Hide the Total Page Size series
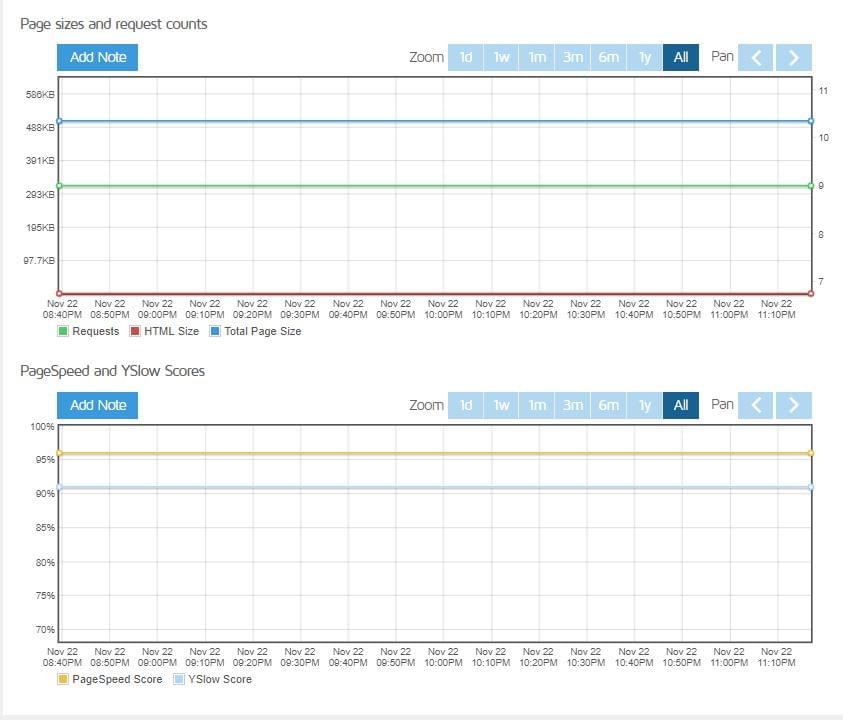The width and height of the screenshot is (843, 720). click(254, 331)
